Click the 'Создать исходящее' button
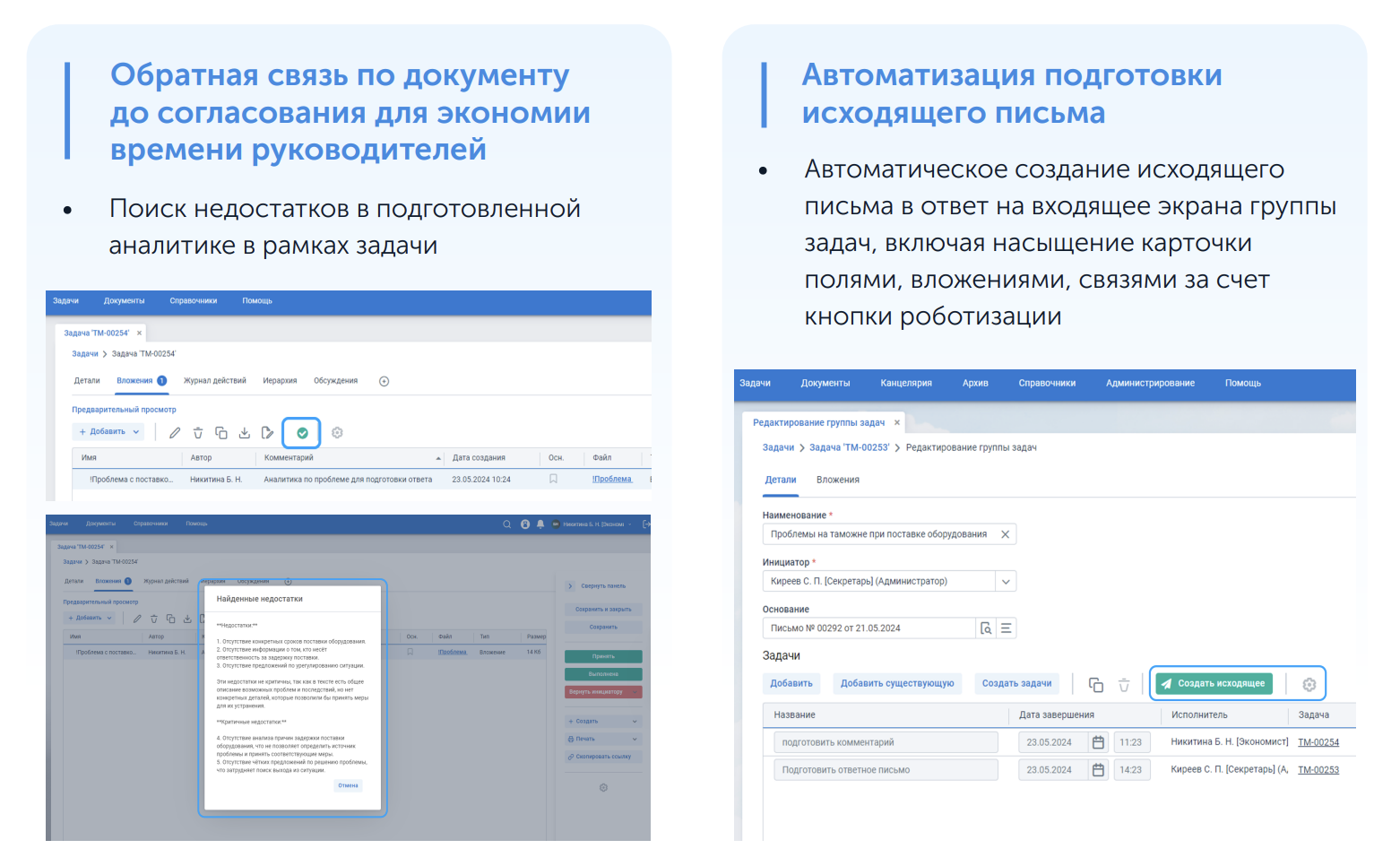The image size is (1400, 866). (1213, 683)
